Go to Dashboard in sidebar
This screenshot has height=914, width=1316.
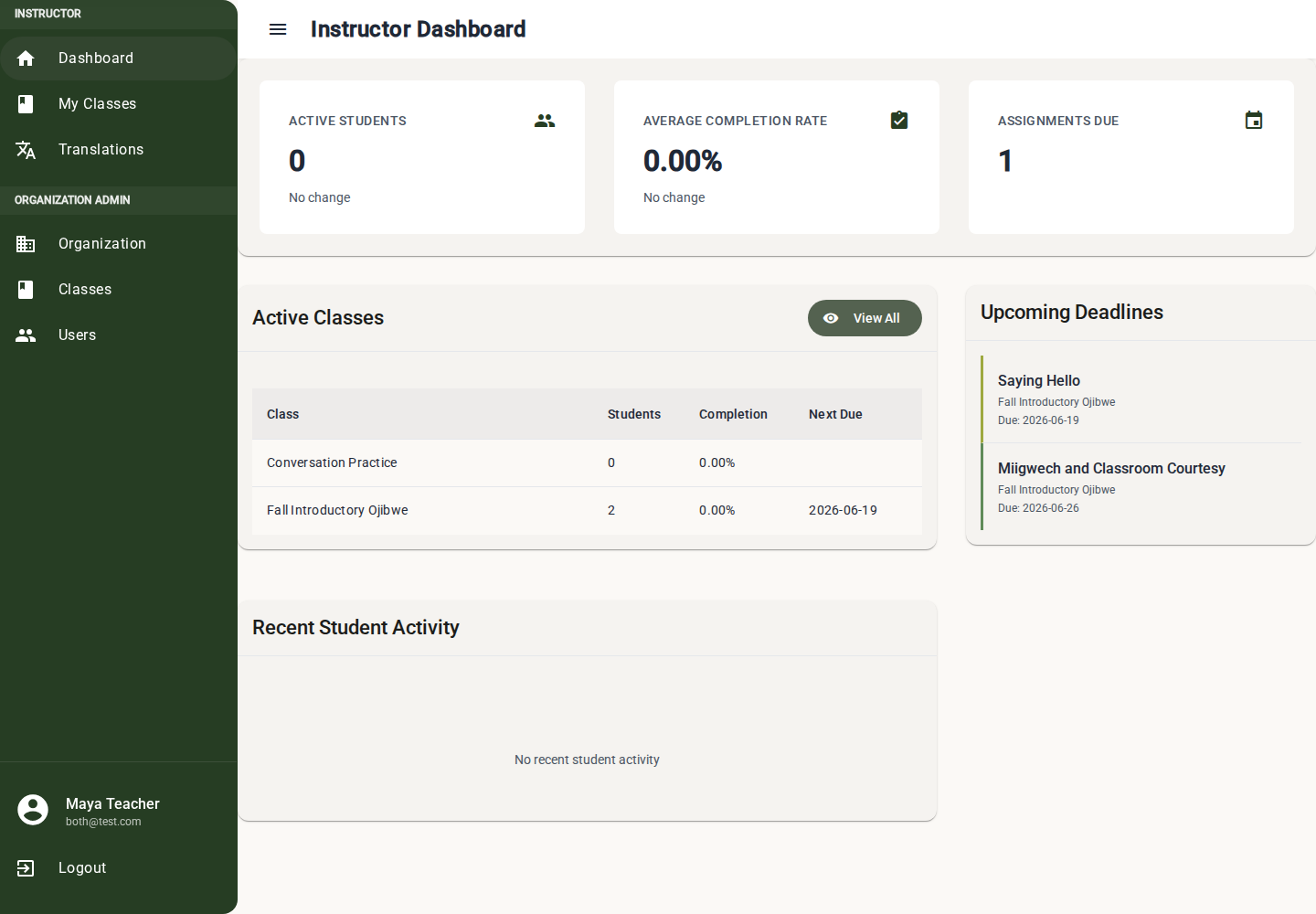[x=119, y=58]
